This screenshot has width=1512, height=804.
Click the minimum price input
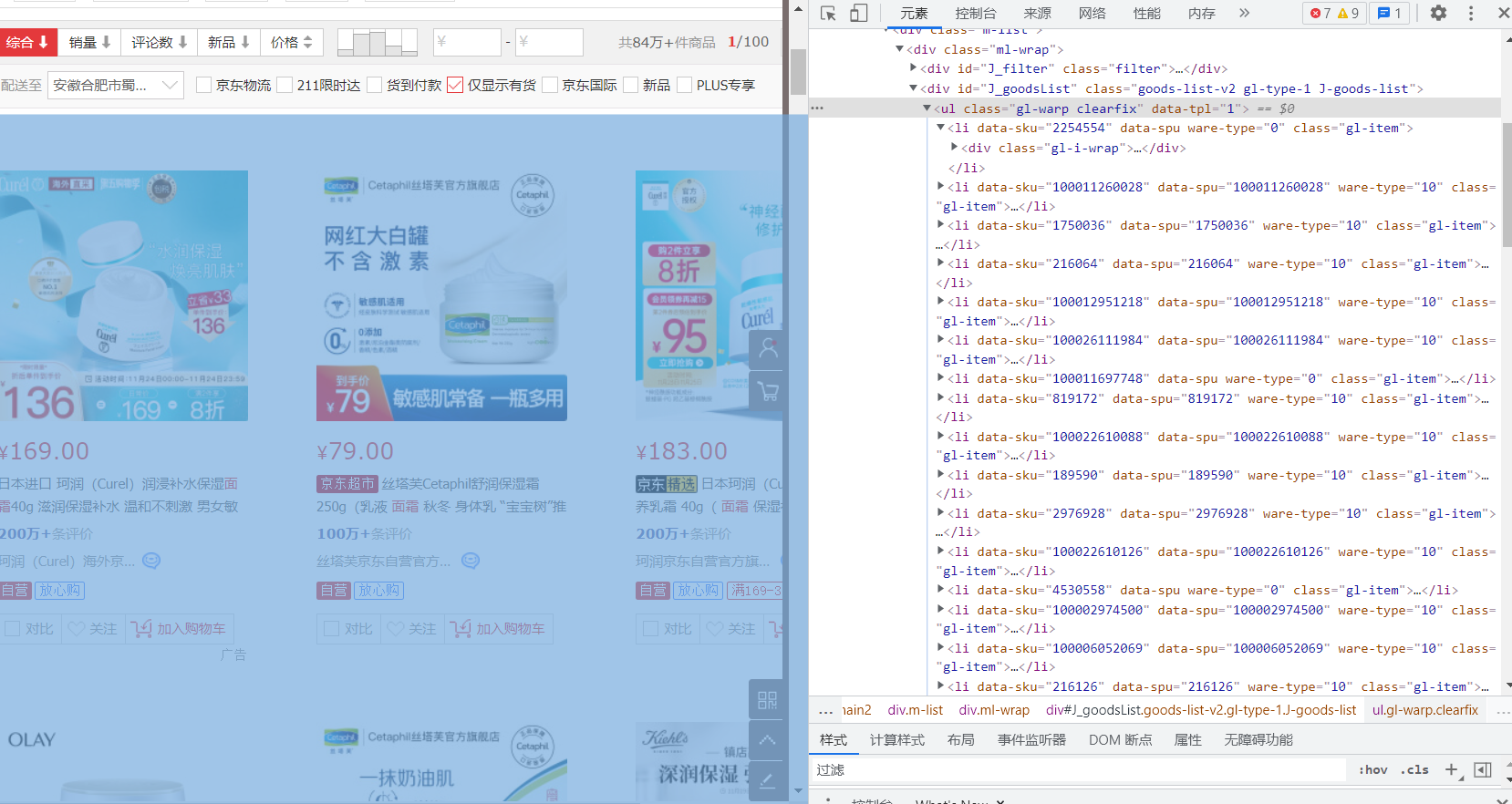point(467,42)
